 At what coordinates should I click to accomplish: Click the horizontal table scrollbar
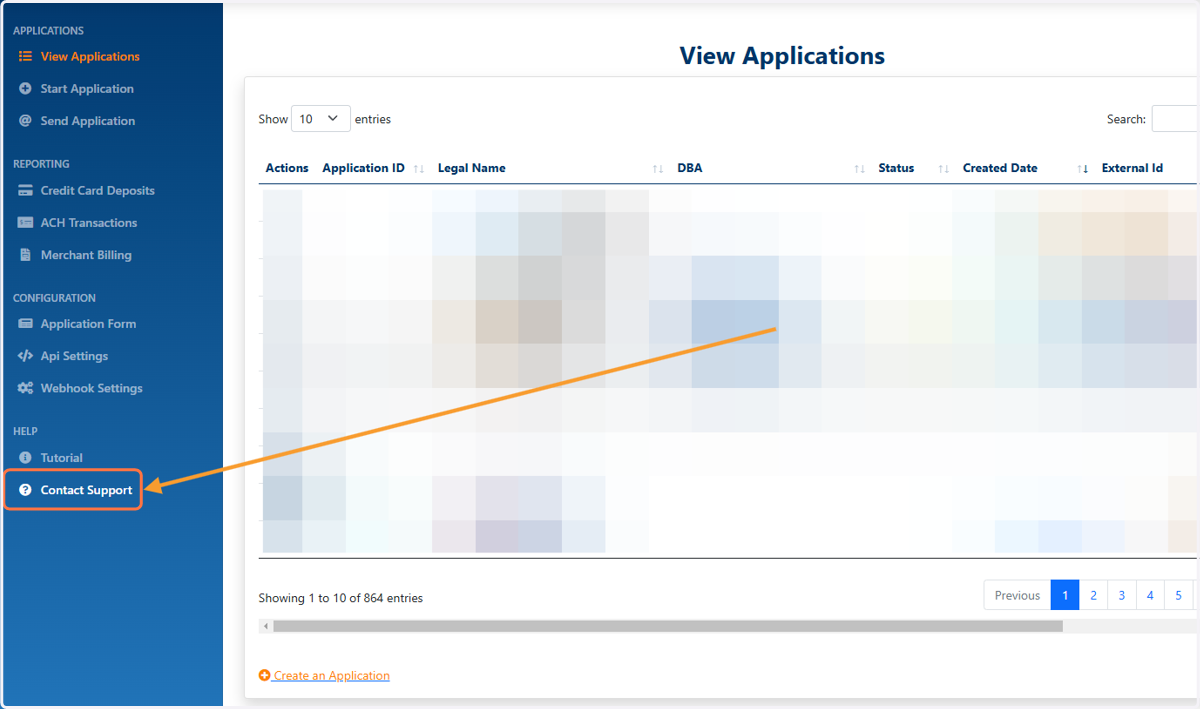click(667, 626)
